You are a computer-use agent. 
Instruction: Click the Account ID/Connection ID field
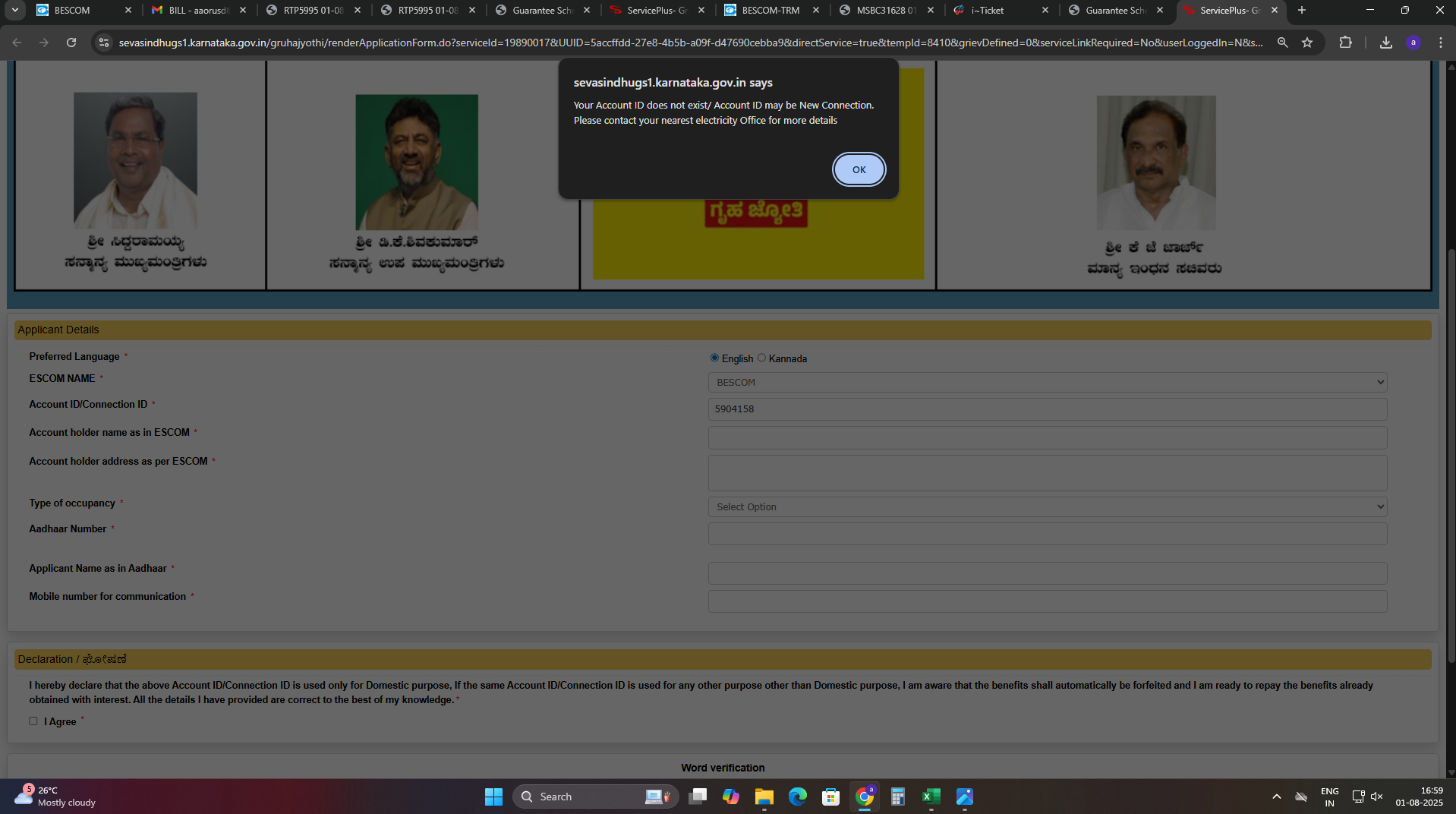tap(1048, 409)
